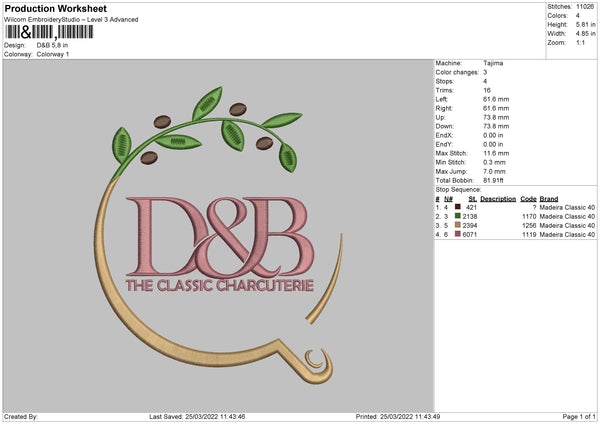600x424 pixels.
Task: Click the D&B embroidery design preview
Action: [x=218, y=236]
